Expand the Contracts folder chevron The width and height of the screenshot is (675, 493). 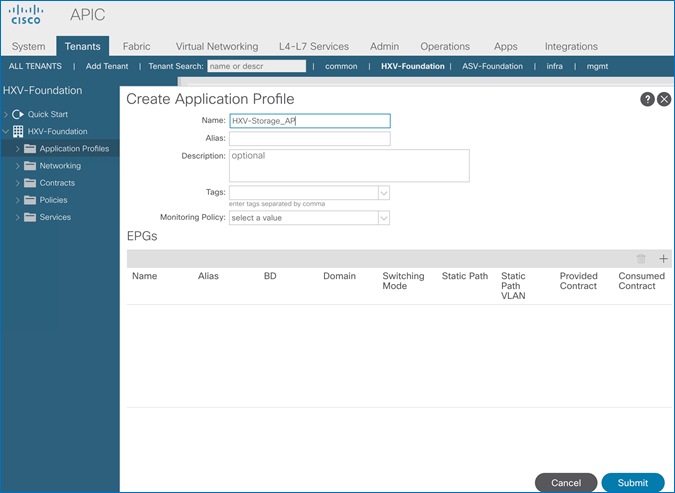17,183
